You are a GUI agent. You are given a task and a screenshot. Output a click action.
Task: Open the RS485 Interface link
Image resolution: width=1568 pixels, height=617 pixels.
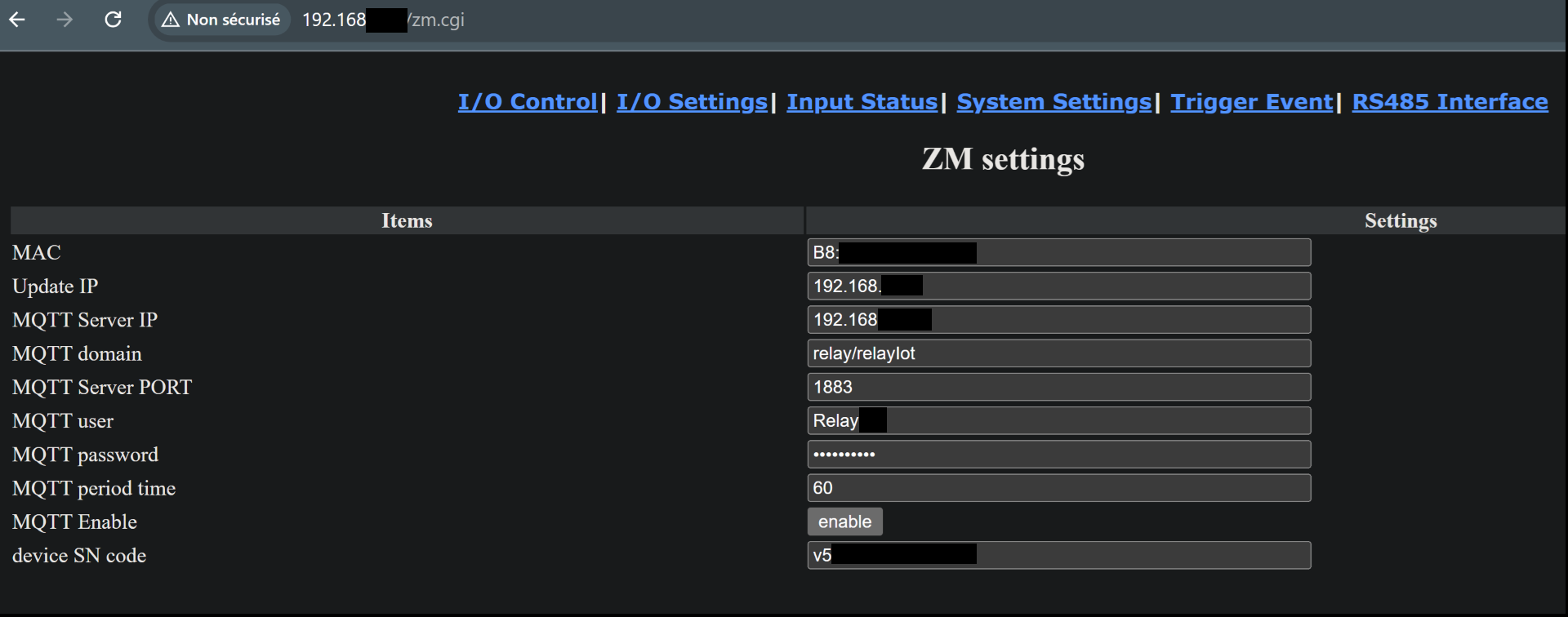[x=1450, y=102]
